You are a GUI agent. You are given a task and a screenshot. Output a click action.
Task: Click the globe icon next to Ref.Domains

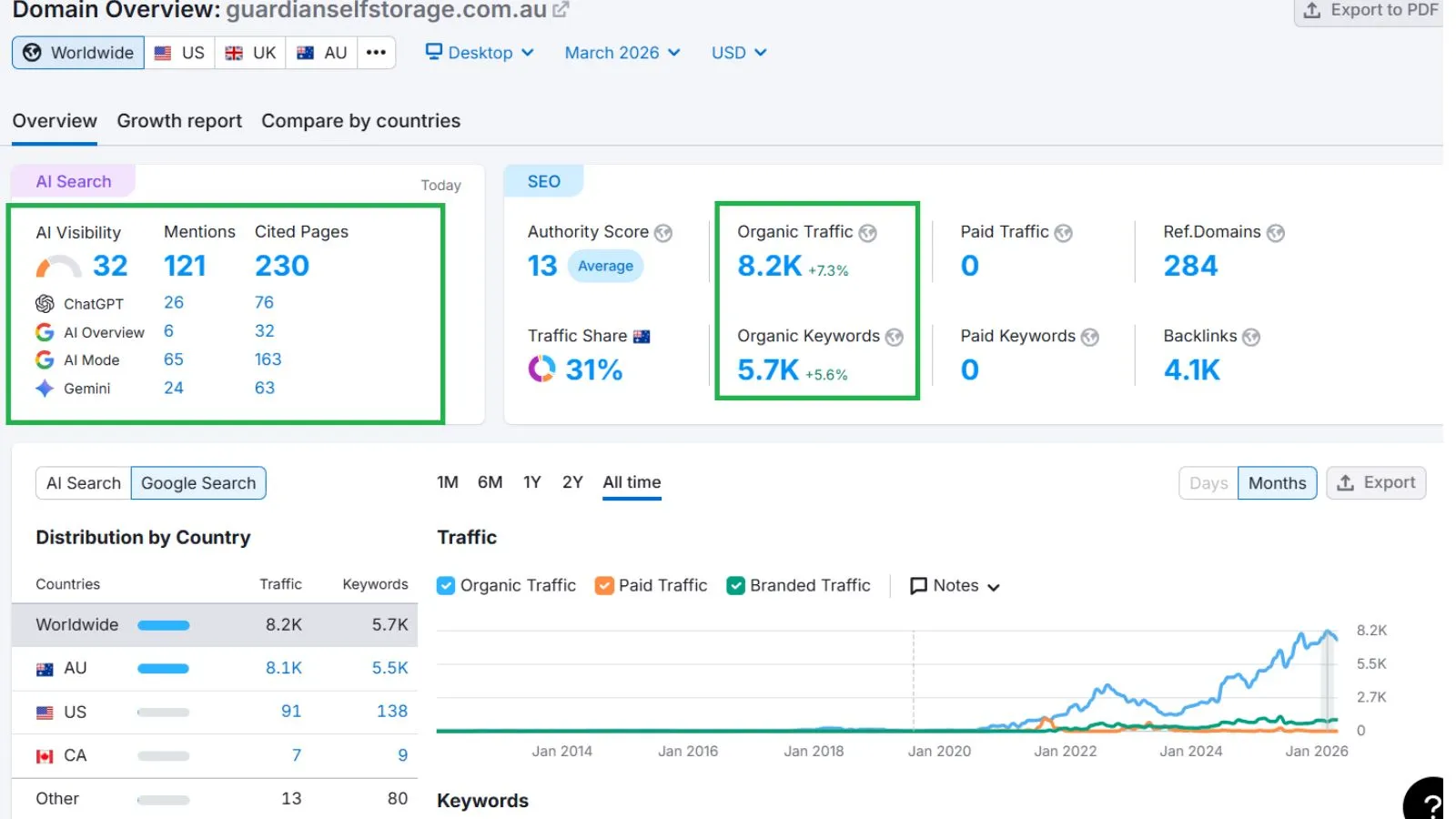[x=1276, y=233]
